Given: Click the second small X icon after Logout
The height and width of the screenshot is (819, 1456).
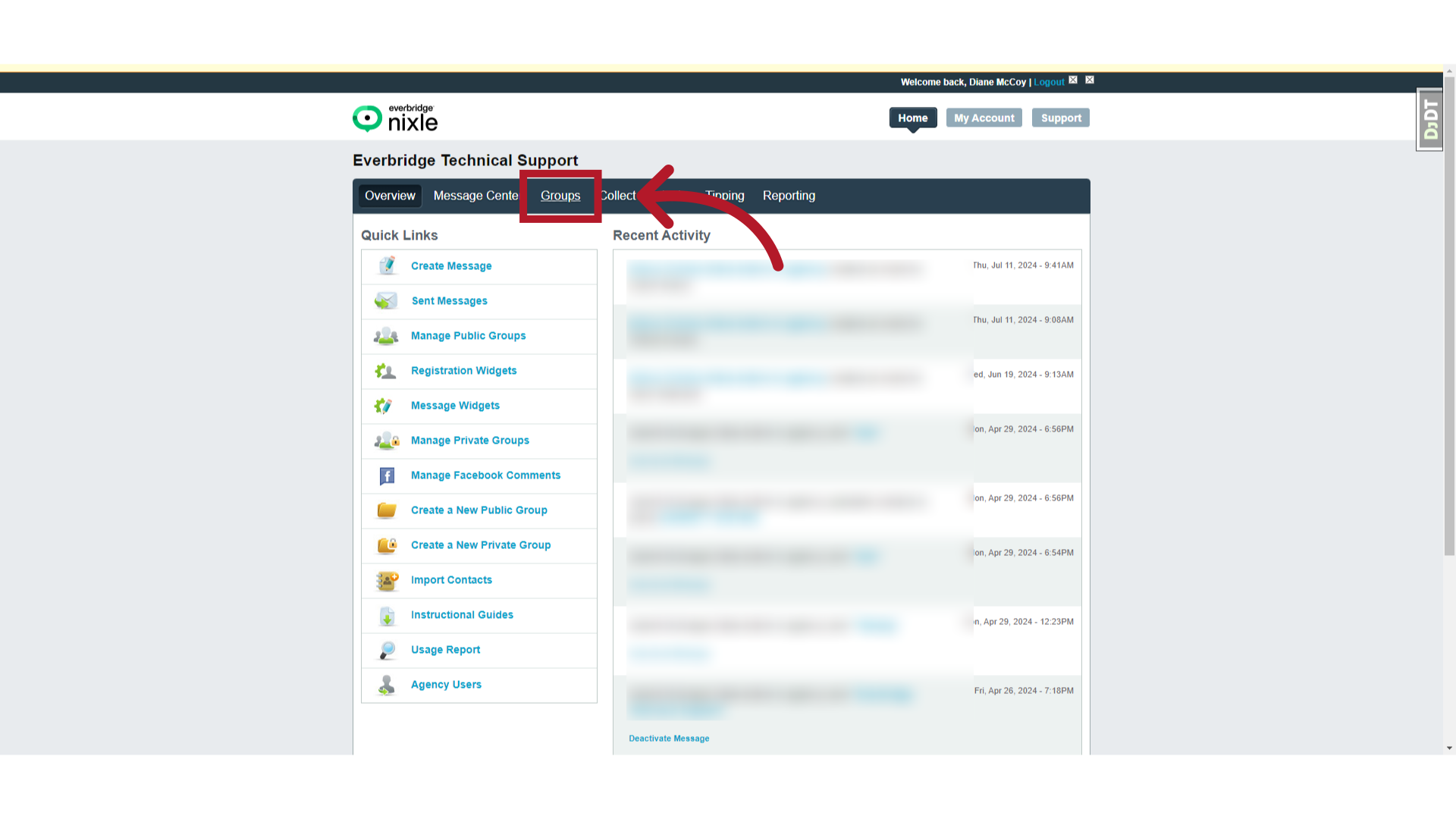Looking at the screenshot, I should tap(1090, 80).
